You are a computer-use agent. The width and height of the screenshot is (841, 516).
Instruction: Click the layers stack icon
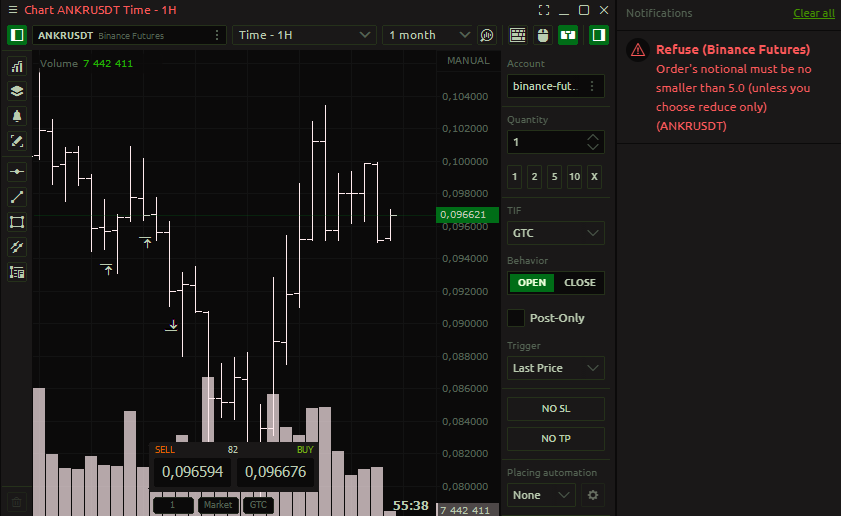pyautogui.click(x=17, y=91)
